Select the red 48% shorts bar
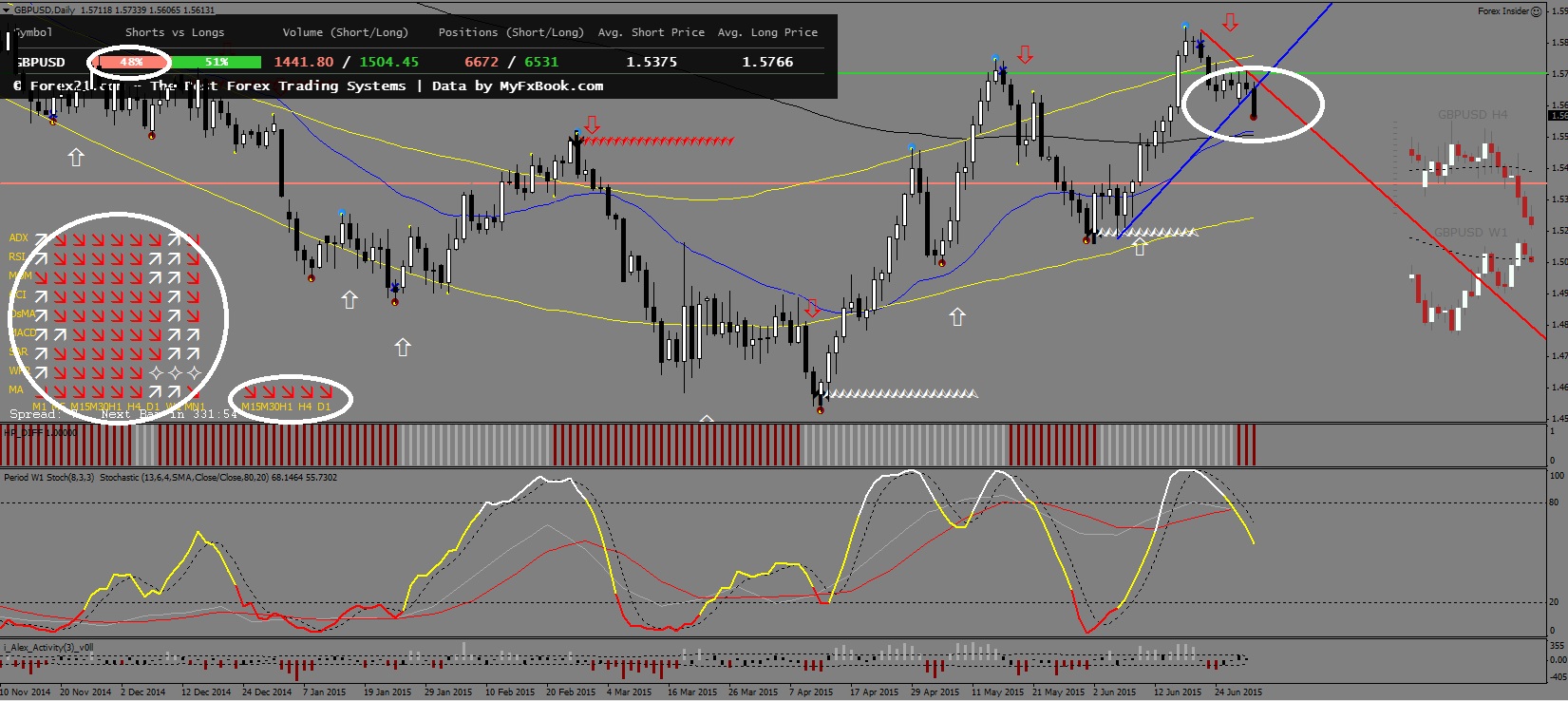Image resolution: width=1568 pixels, height=701 pixels. [130, 62]
